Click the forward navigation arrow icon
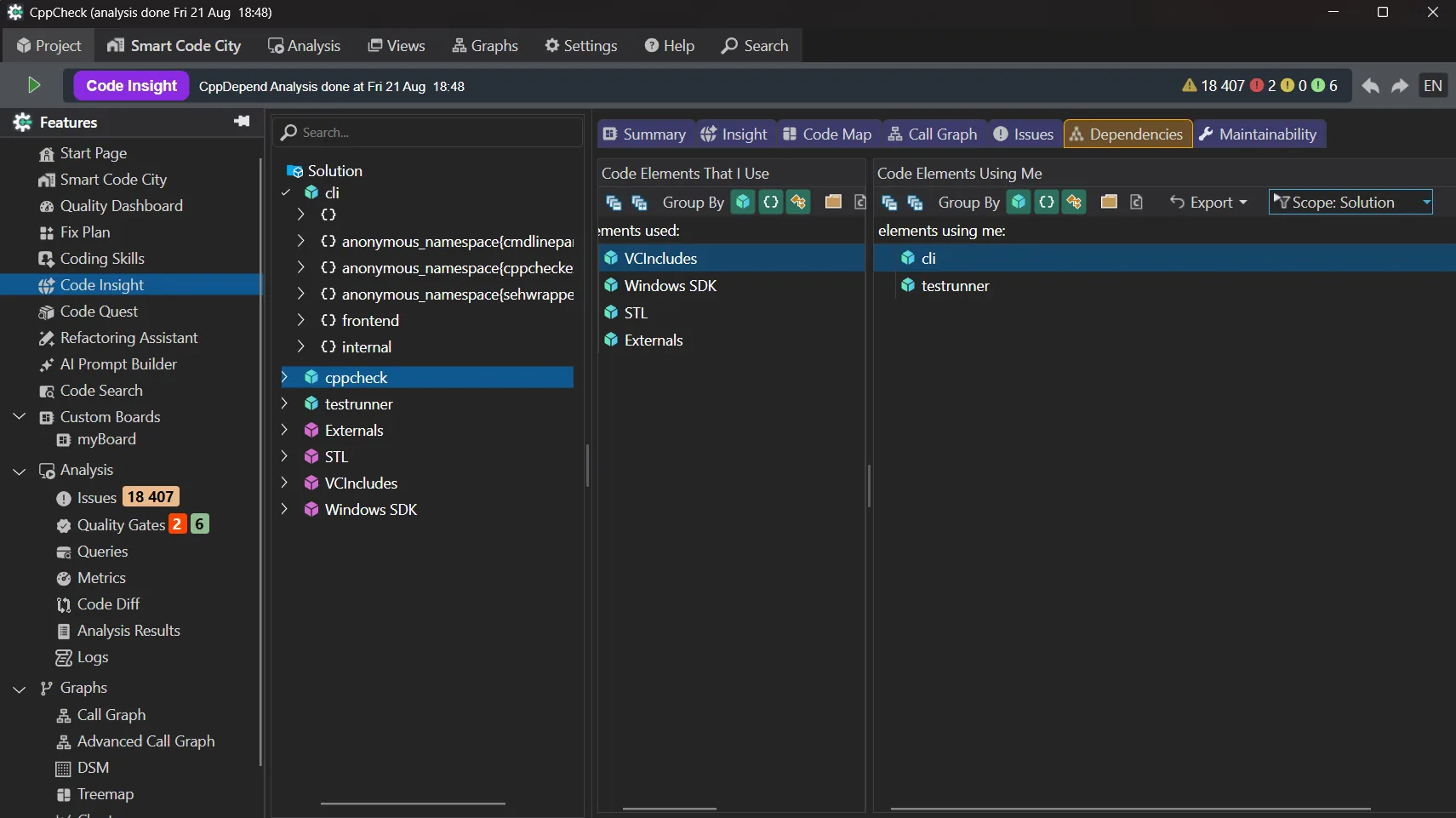Screen dimensions: 1456x818 (1400, 86)
